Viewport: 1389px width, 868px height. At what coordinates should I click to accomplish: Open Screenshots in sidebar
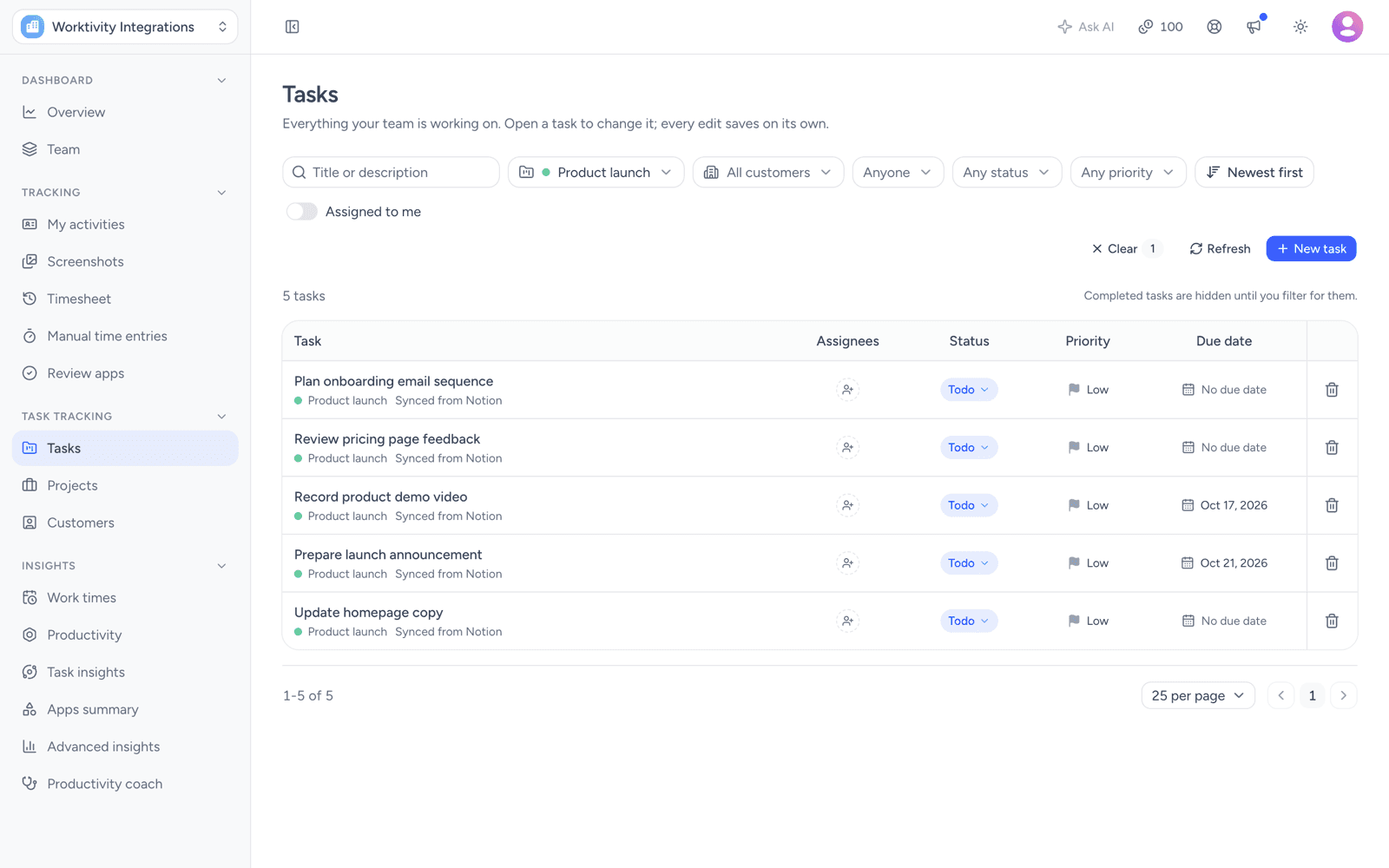(x=125, y=261)
